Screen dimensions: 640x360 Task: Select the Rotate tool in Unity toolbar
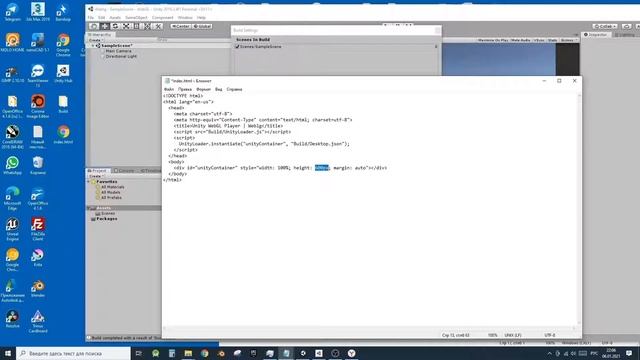[115, 26]
